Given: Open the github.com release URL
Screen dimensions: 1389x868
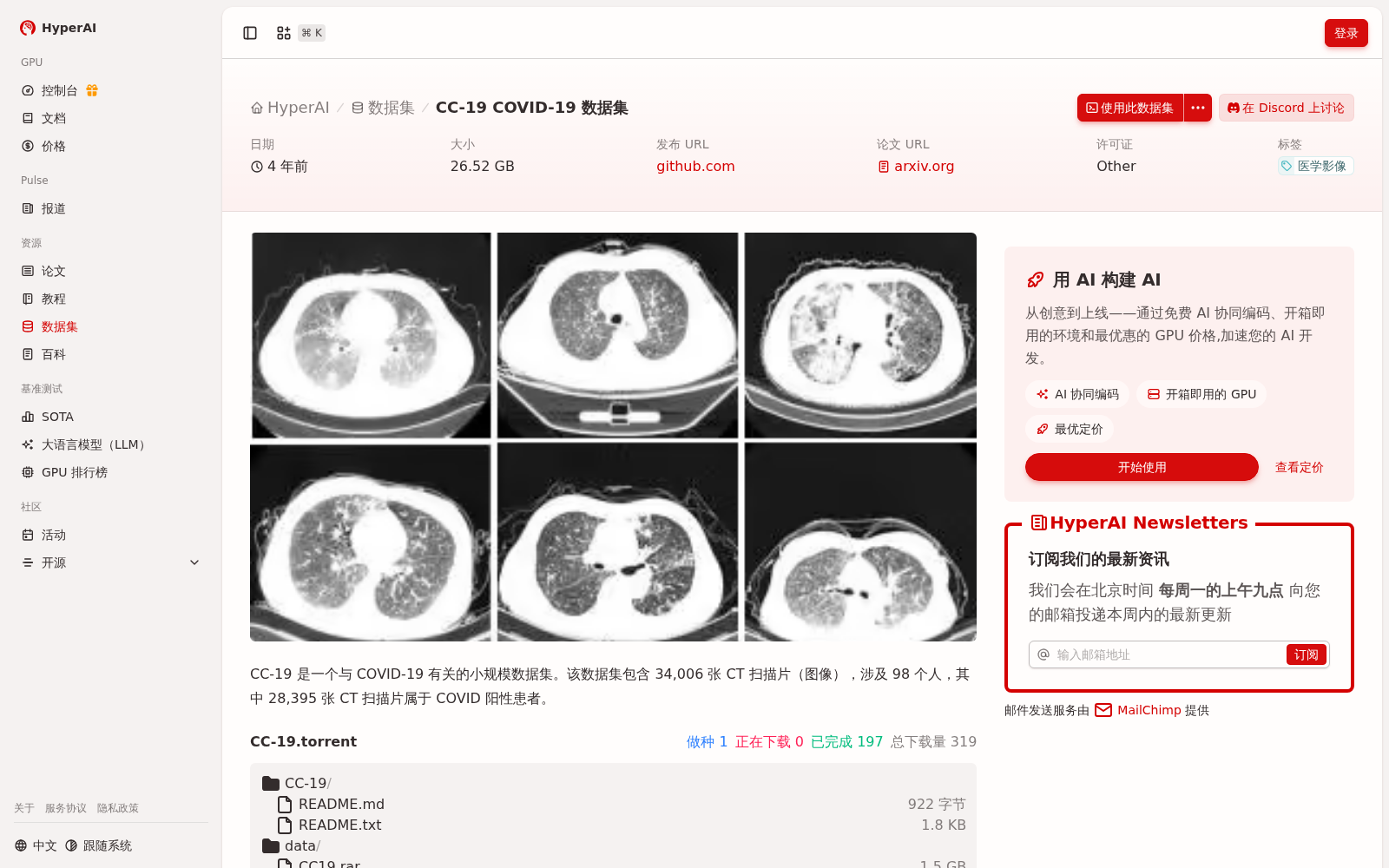Looking at the screenshot, I should click(695, 166).
